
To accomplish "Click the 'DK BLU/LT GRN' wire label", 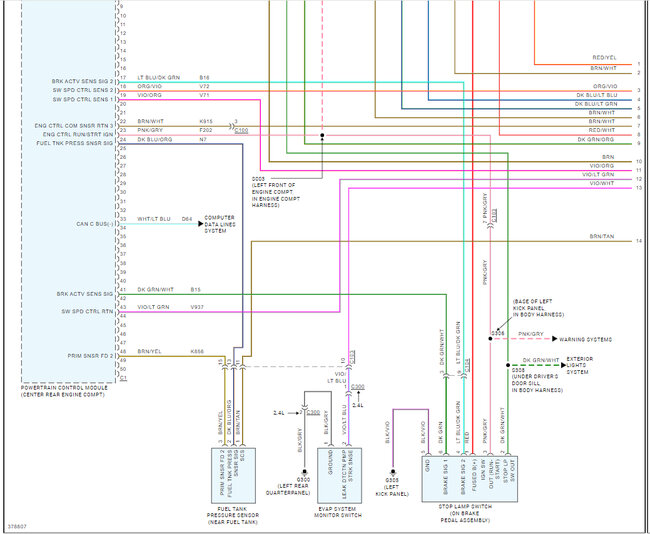I will (596, 104).
